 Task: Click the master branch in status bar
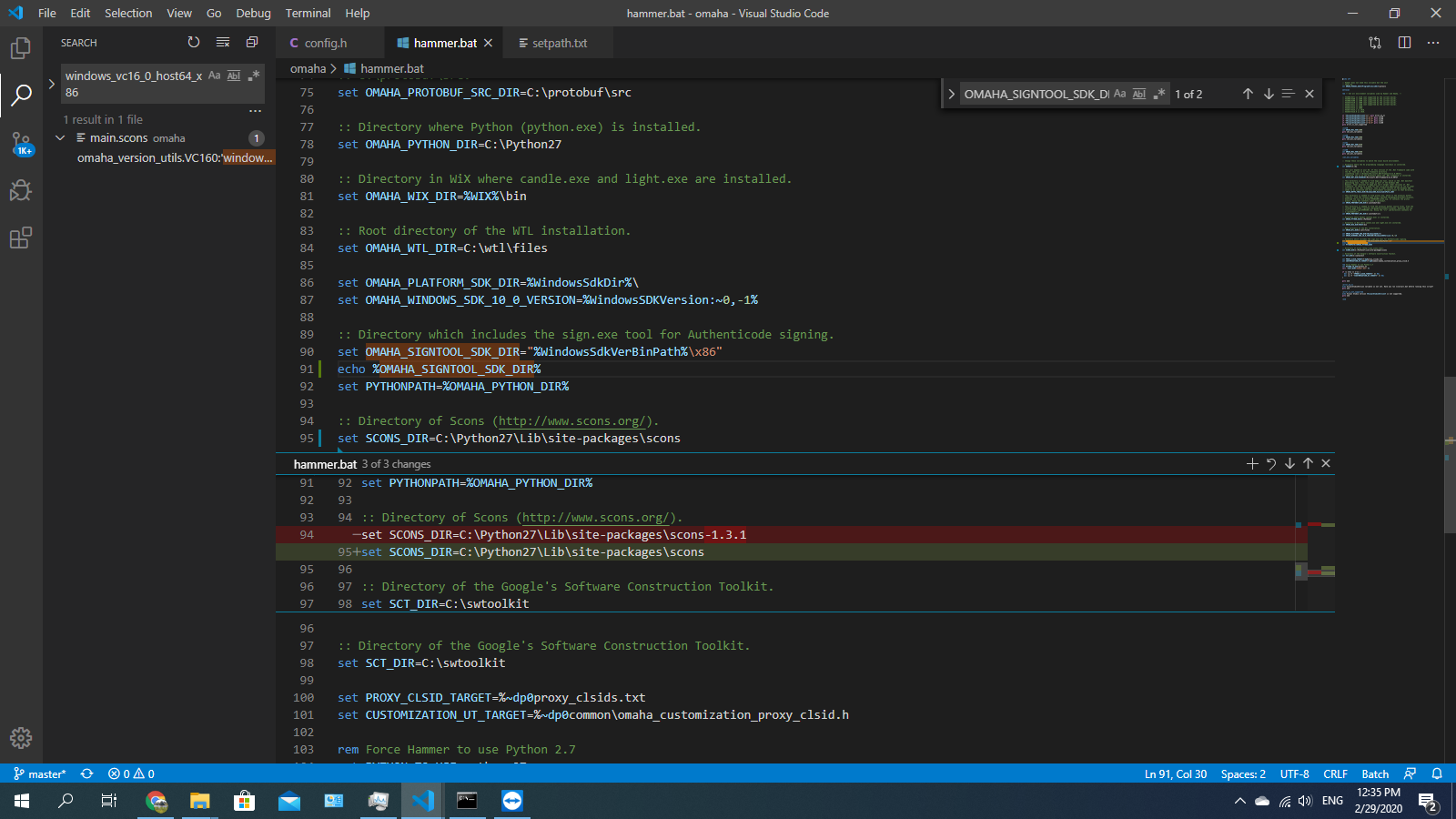[x=40, y=773]
